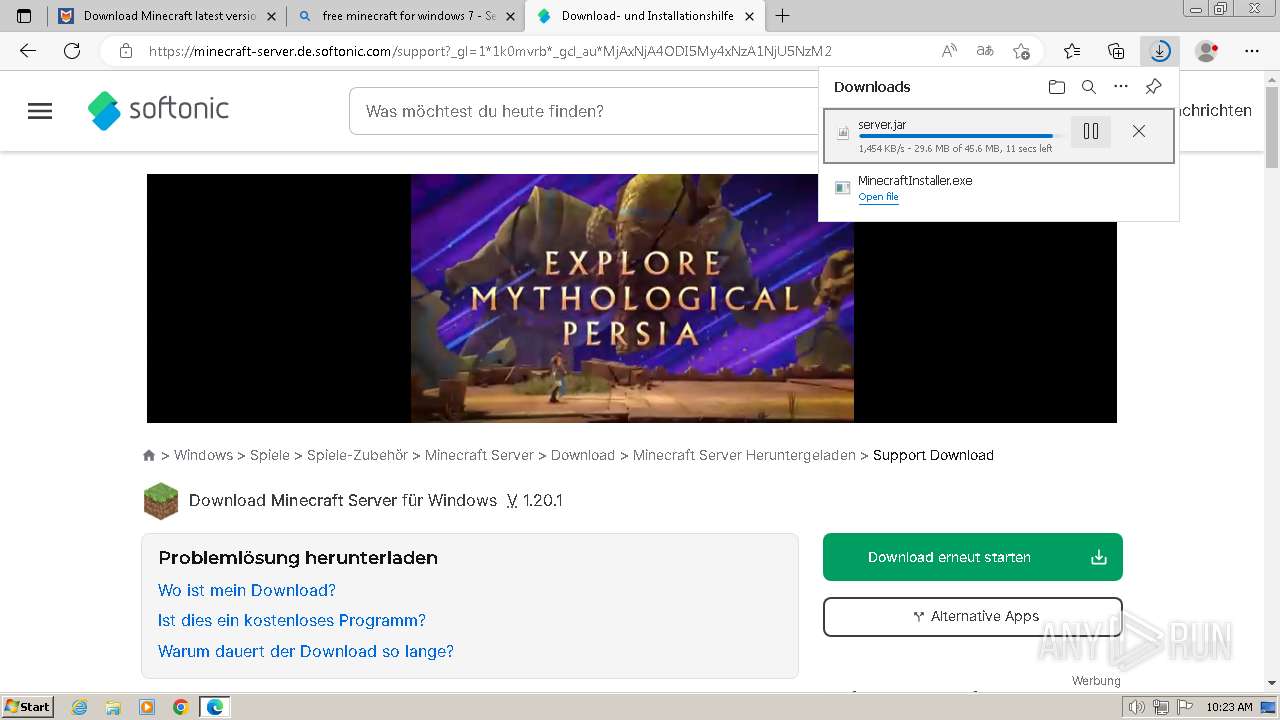
Task: Select Edge taskbar button
Action: 215,707
